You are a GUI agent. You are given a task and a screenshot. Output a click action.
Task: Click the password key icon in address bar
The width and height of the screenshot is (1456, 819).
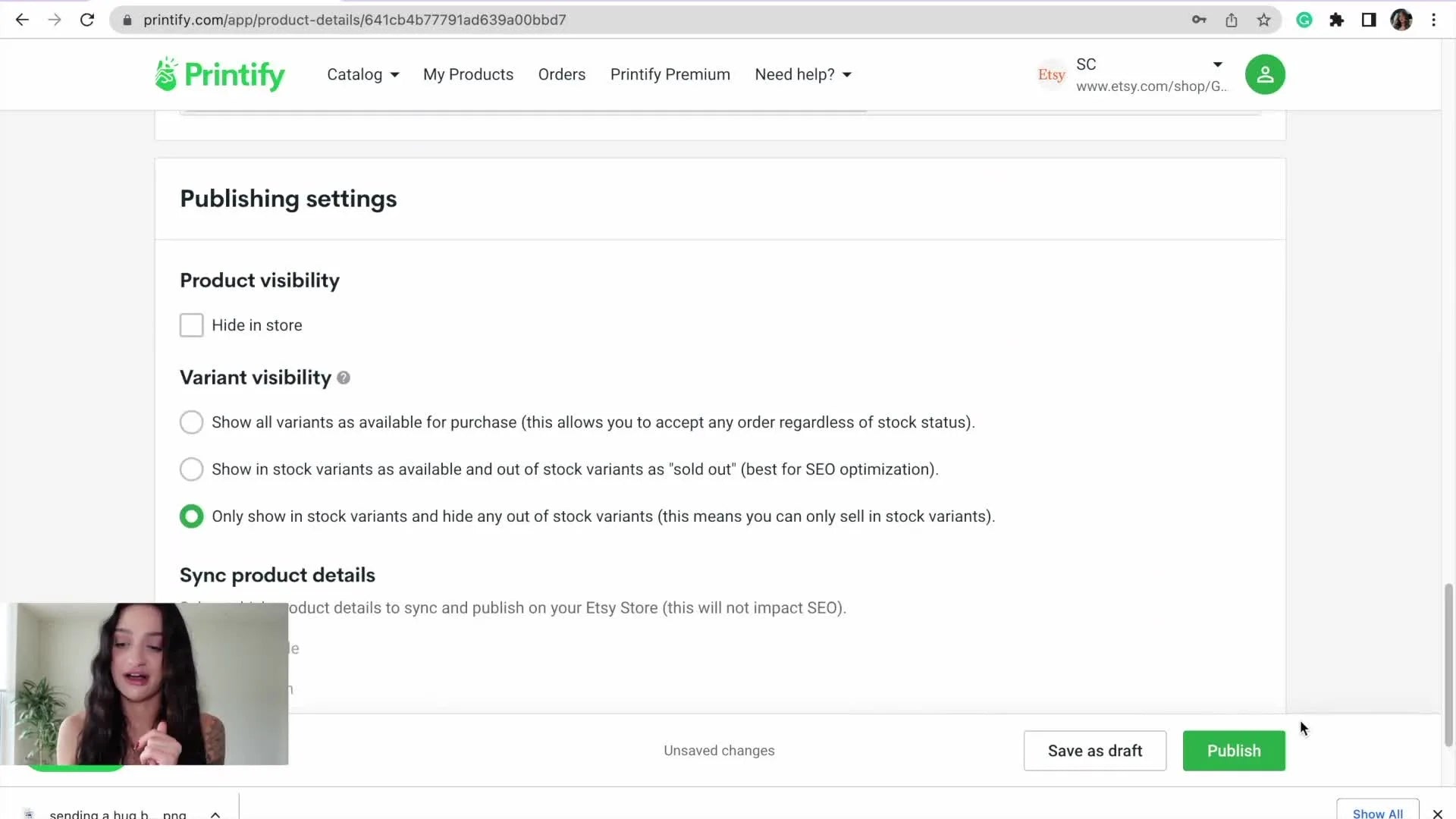coord(1198,20)
